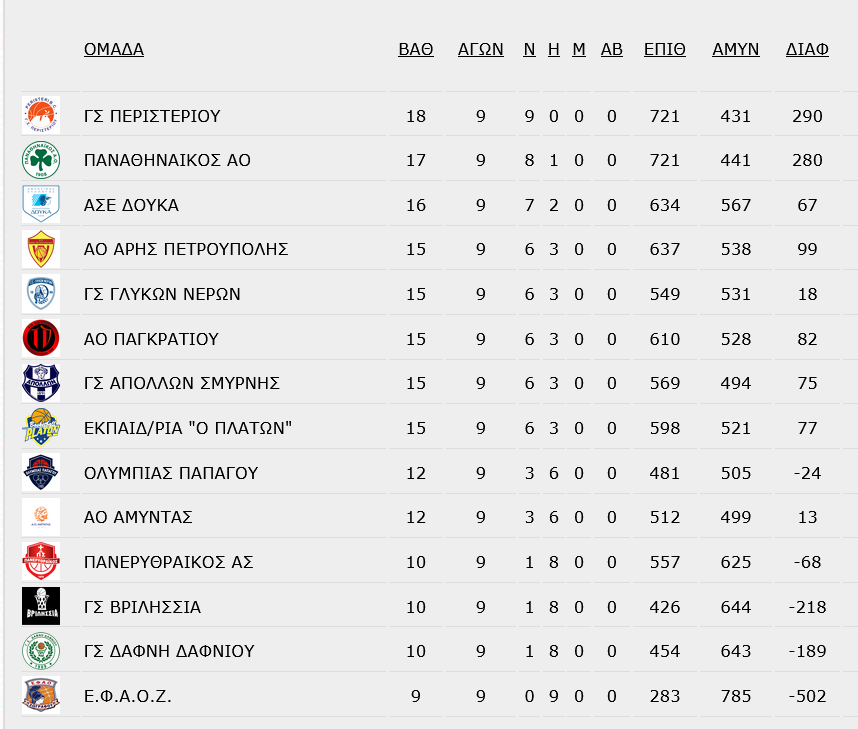Viewport: 858px width, 729px height.
Task: Sort by ΑΓΩΝ games column
Action: (x=480, y=49)
